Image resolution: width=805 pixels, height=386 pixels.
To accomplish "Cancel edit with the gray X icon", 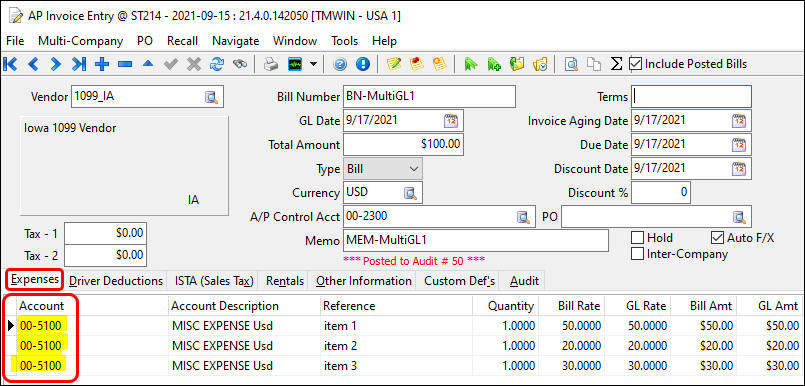I will point(194,64).
